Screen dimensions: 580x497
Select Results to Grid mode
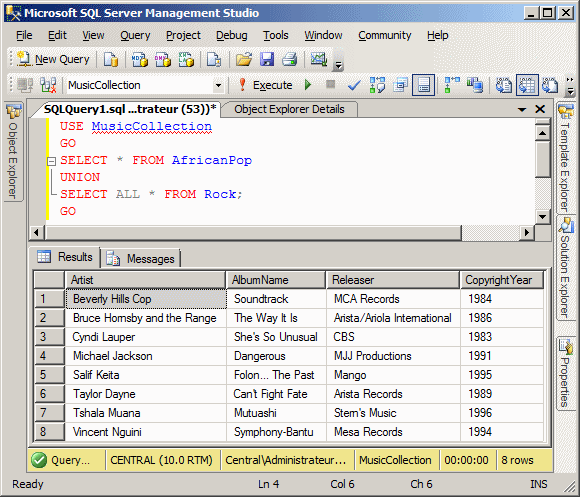click(x=527, y=85)
